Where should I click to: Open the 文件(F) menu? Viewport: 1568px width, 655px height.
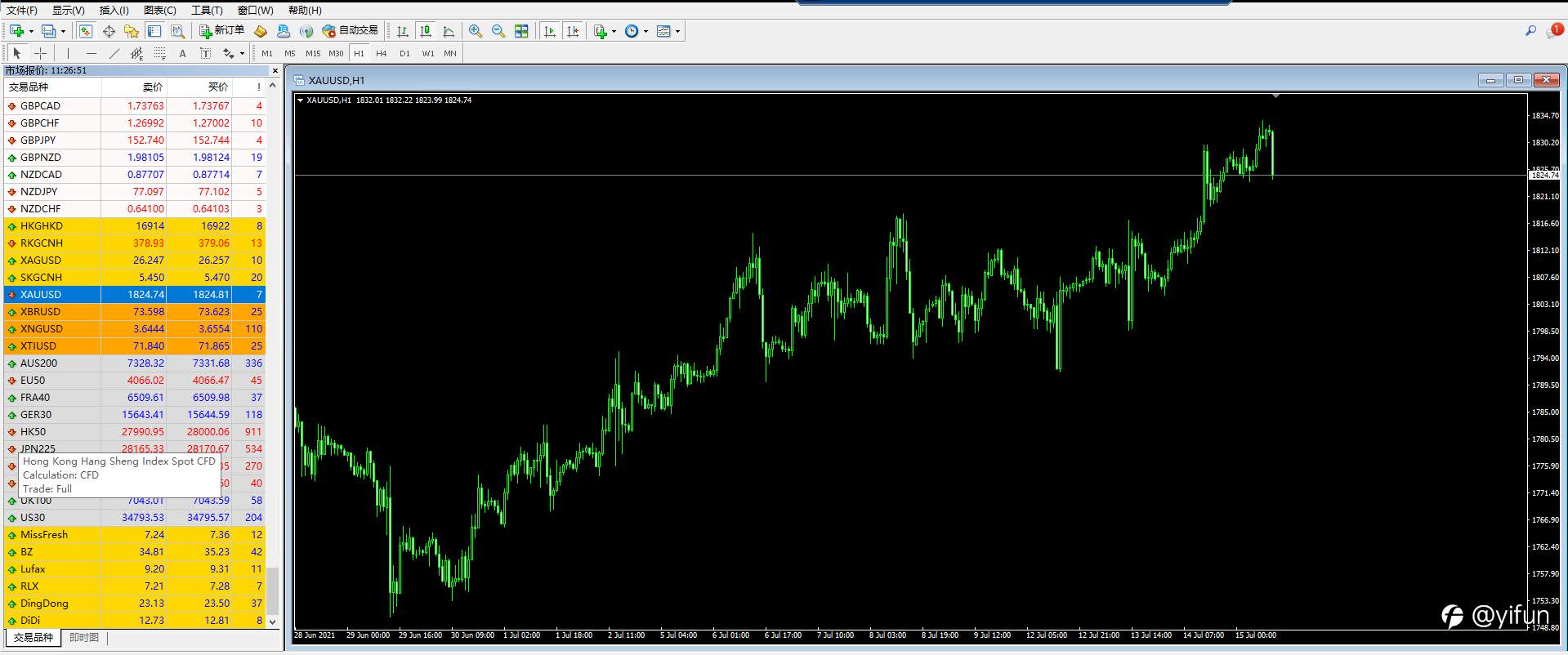(x=22, y=10)
